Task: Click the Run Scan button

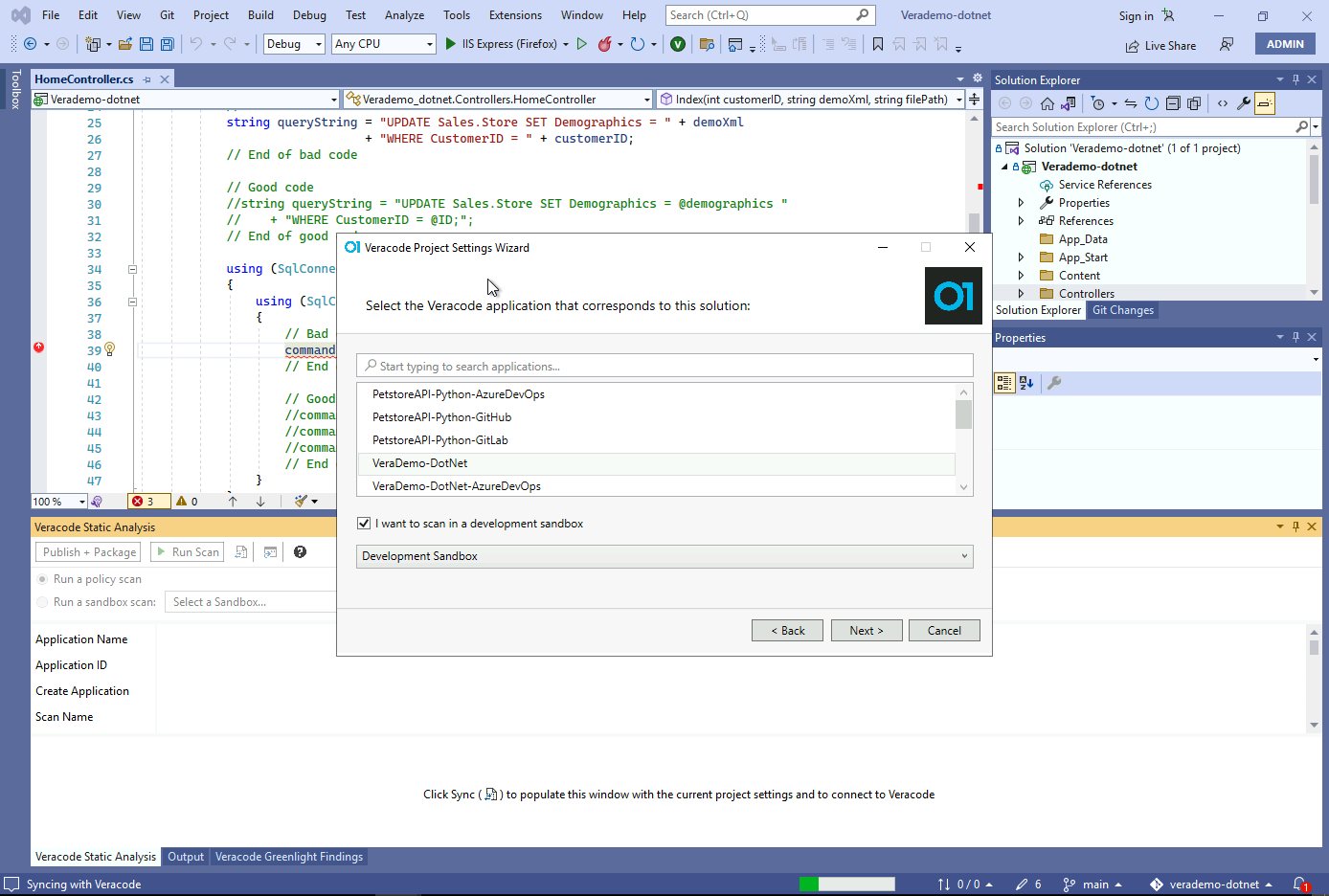Action: pos(187,552)
